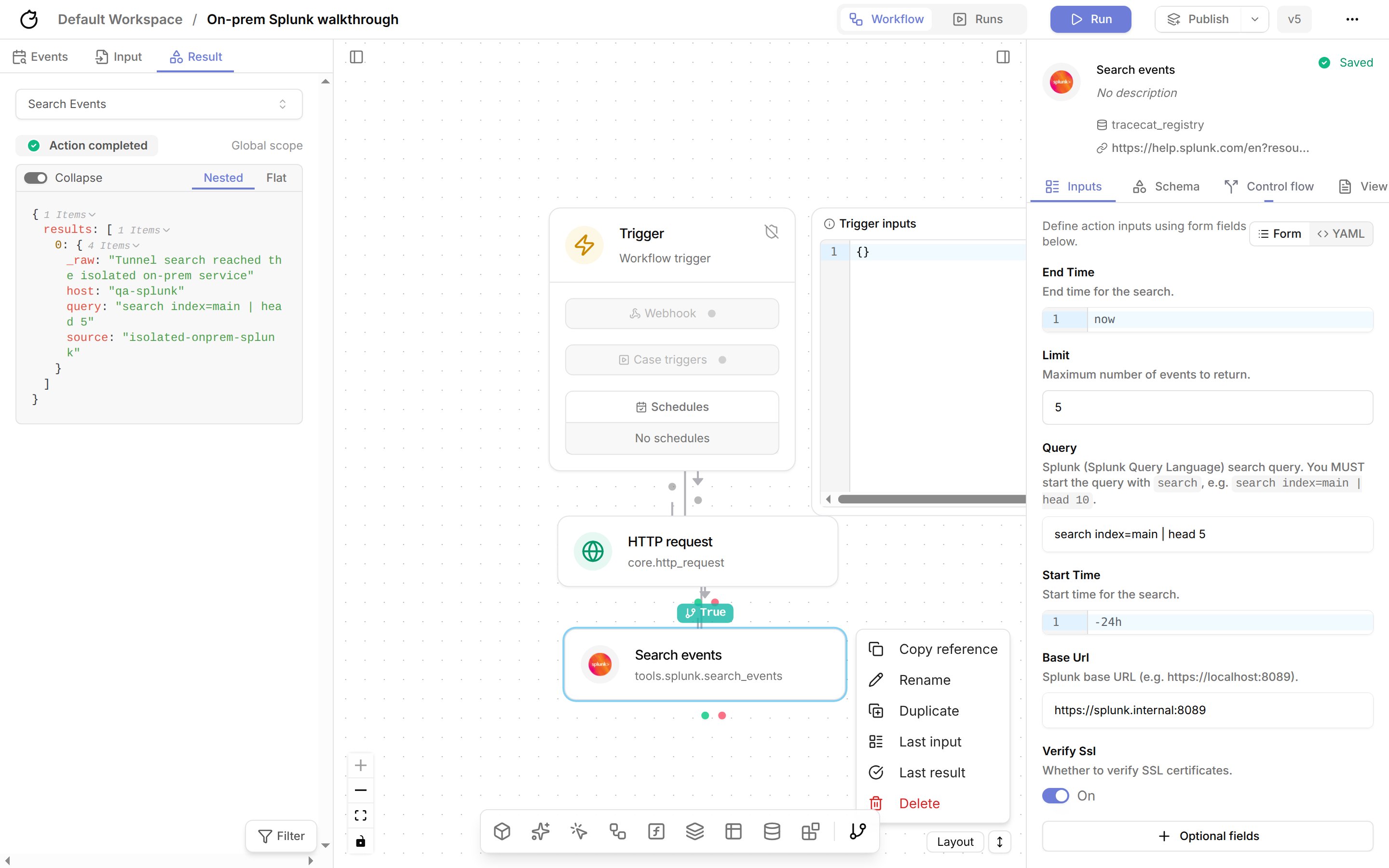This screenshot has height=868, width=1389.
Task: Zoom in on the canvas
Action: click(360, 765)
